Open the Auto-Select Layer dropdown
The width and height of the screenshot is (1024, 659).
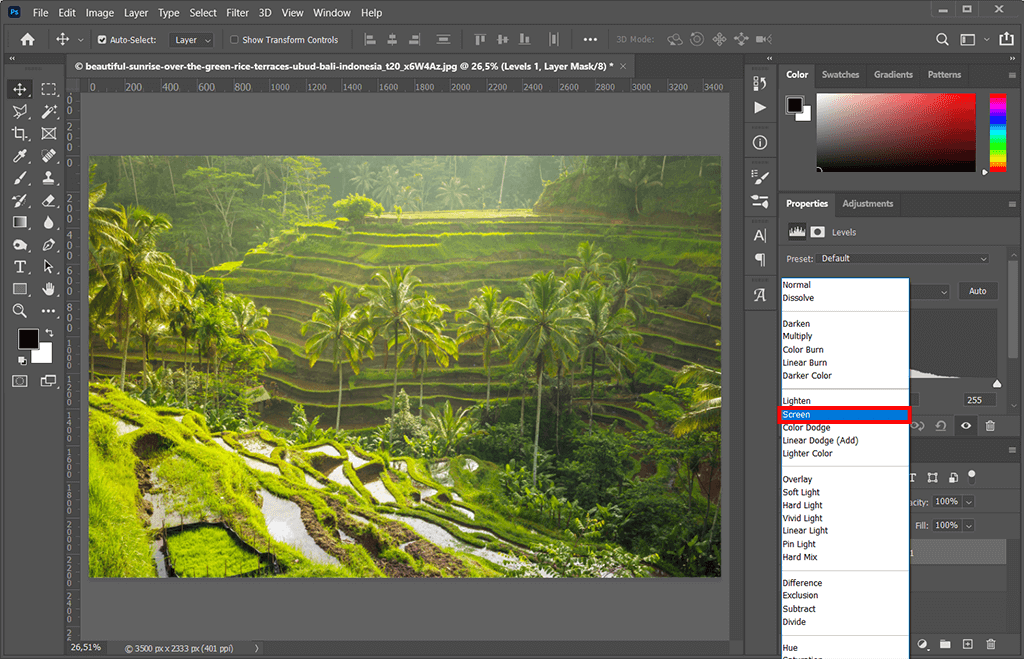(x=191, y=40)
